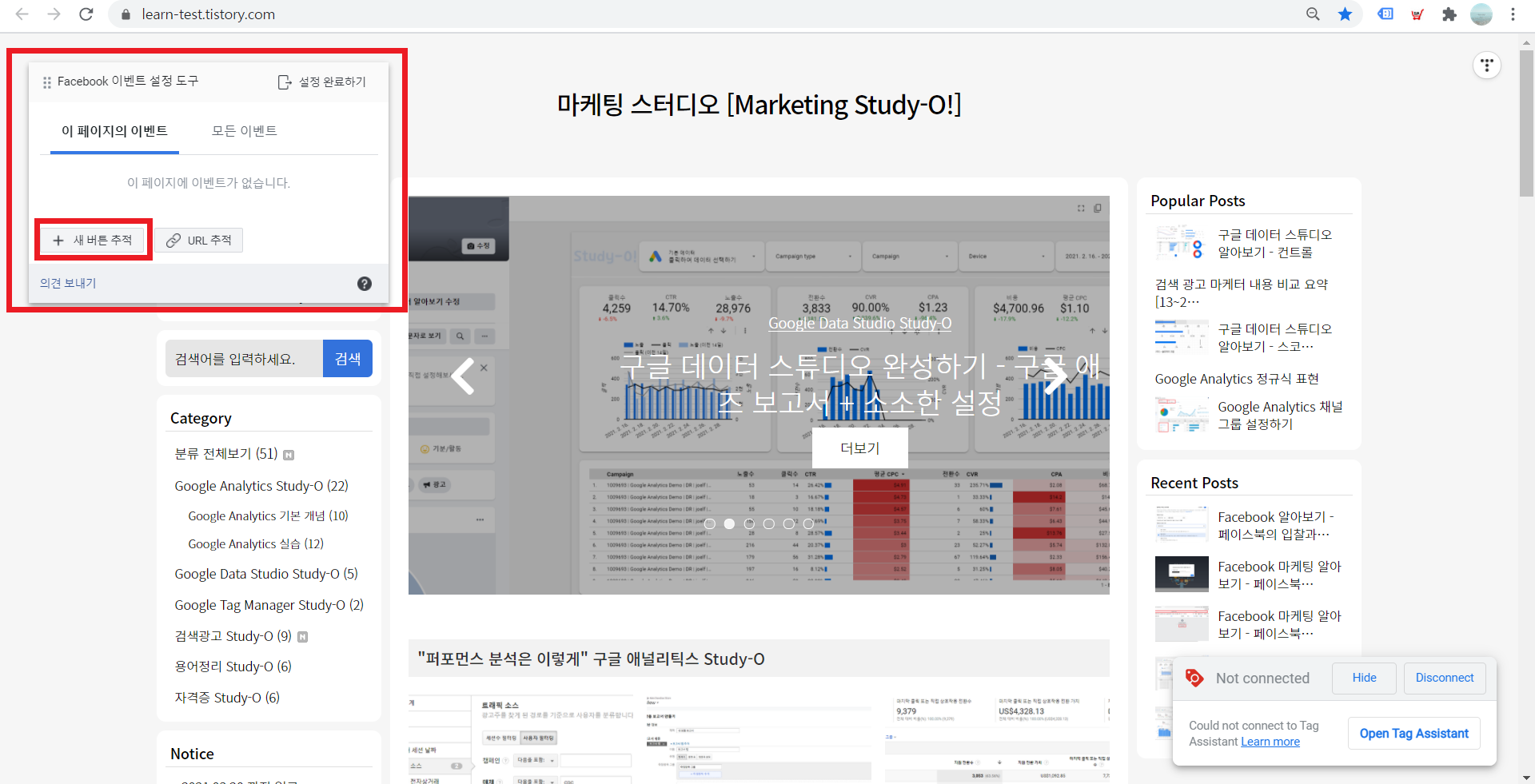1535x784 pixels.
Task: Select the second carousel dot
Action: tap(729, 524)
